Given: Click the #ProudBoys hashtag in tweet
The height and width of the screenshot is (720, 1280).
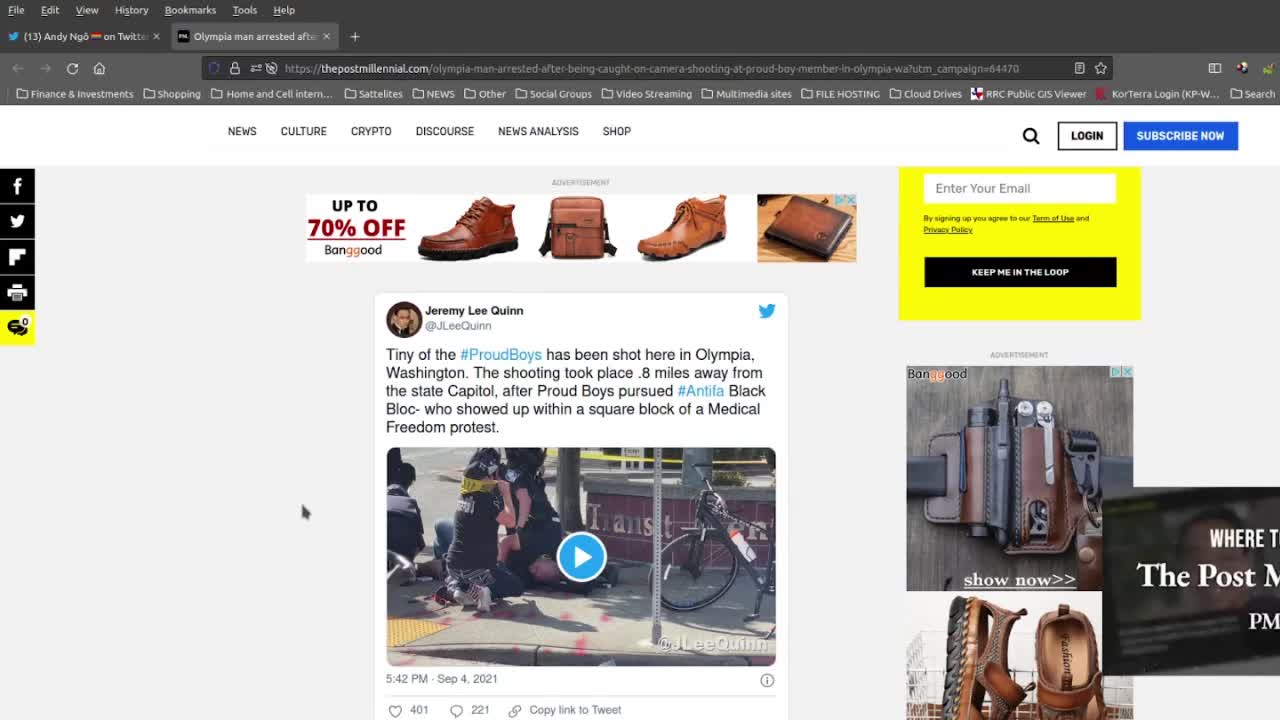Looking at the screenshot, I should pyautogui.click(x=501, y=355).
